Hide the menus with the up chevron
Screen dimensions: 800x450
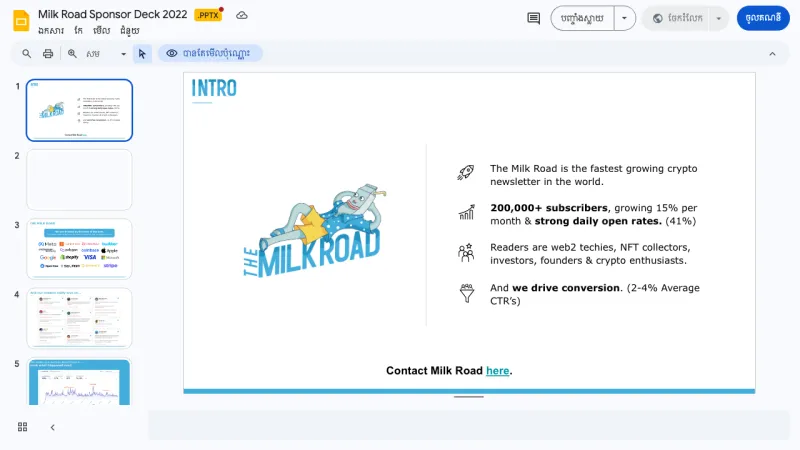point(772,54)
